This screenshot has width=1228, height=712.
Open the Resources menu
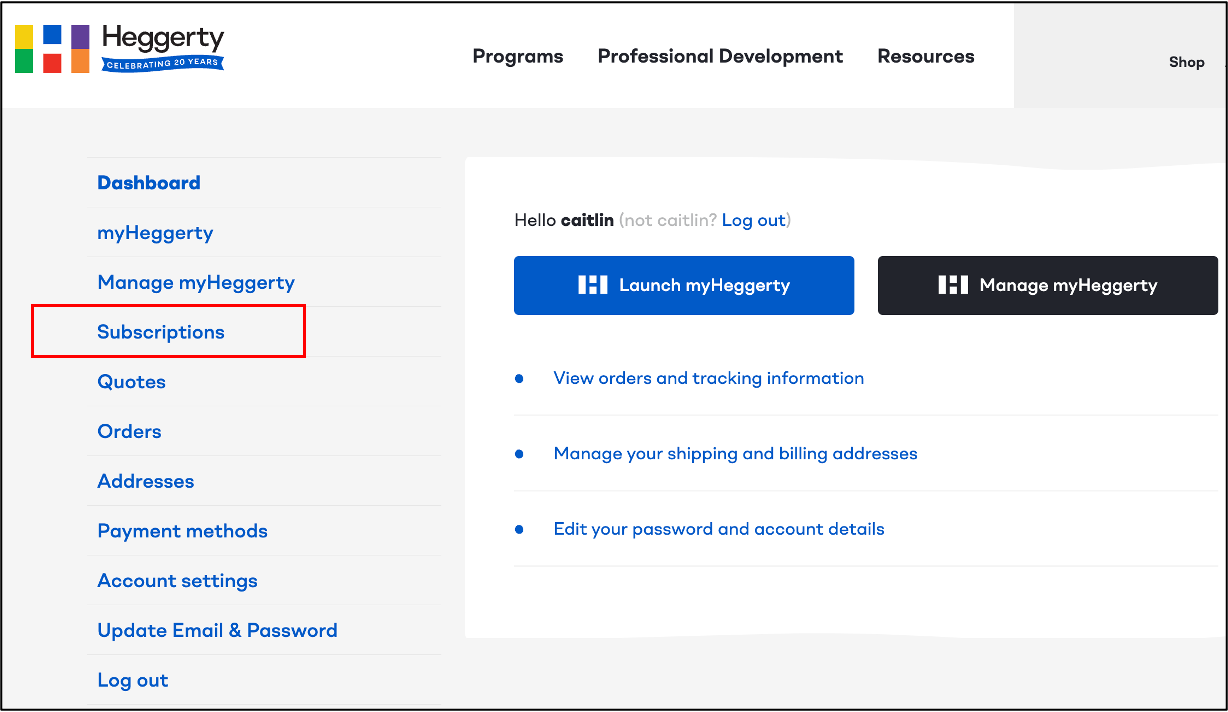pyautogui.click(x=925, y=56)
